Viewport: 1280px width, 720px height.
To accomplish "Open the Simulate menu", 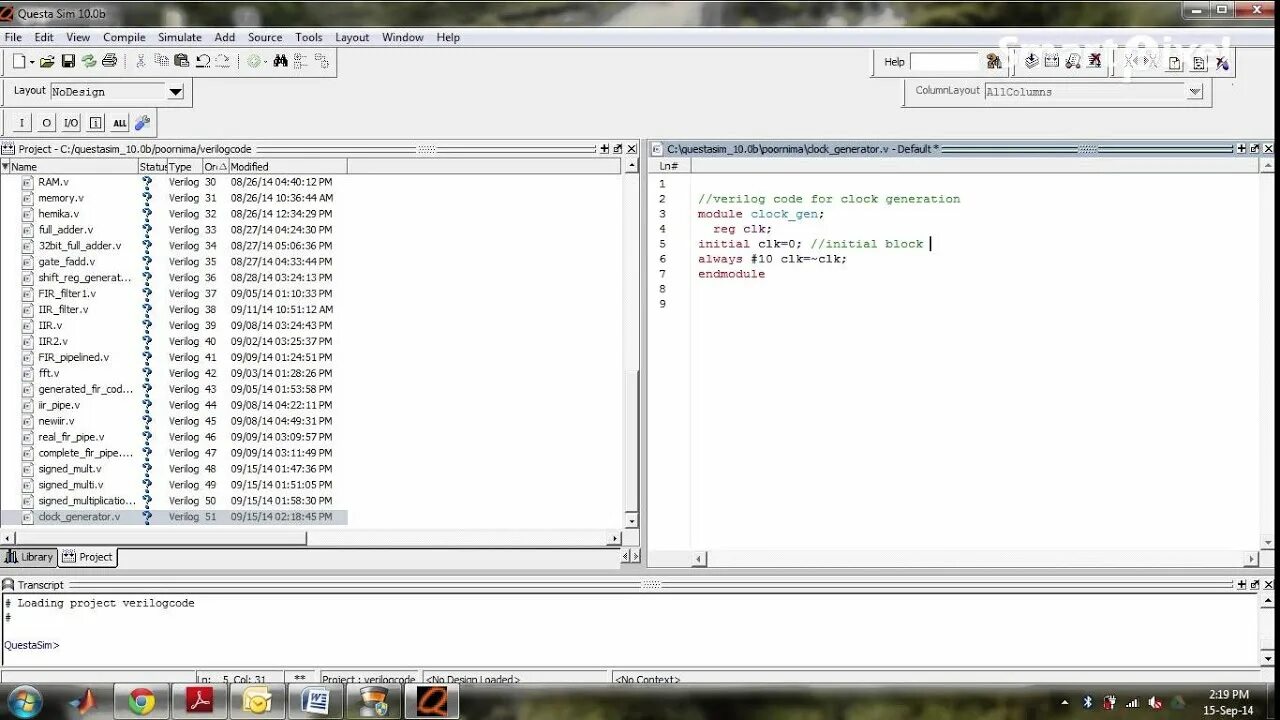I will [x=180, y=37].
